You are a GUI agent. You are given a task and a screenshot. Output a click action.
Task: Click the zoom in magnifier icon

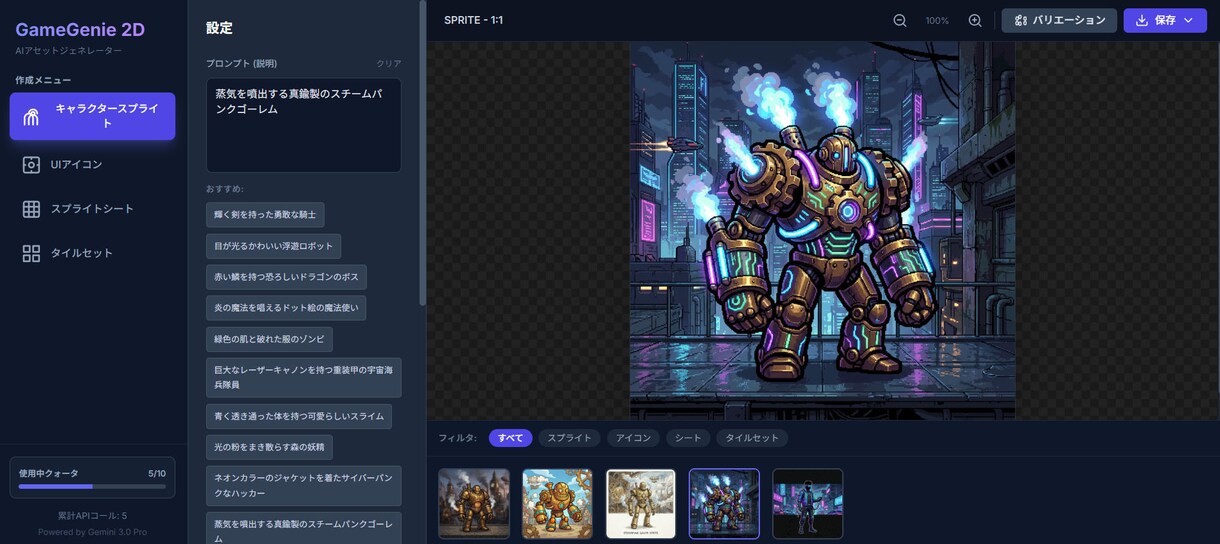click(x=975, y=20)
